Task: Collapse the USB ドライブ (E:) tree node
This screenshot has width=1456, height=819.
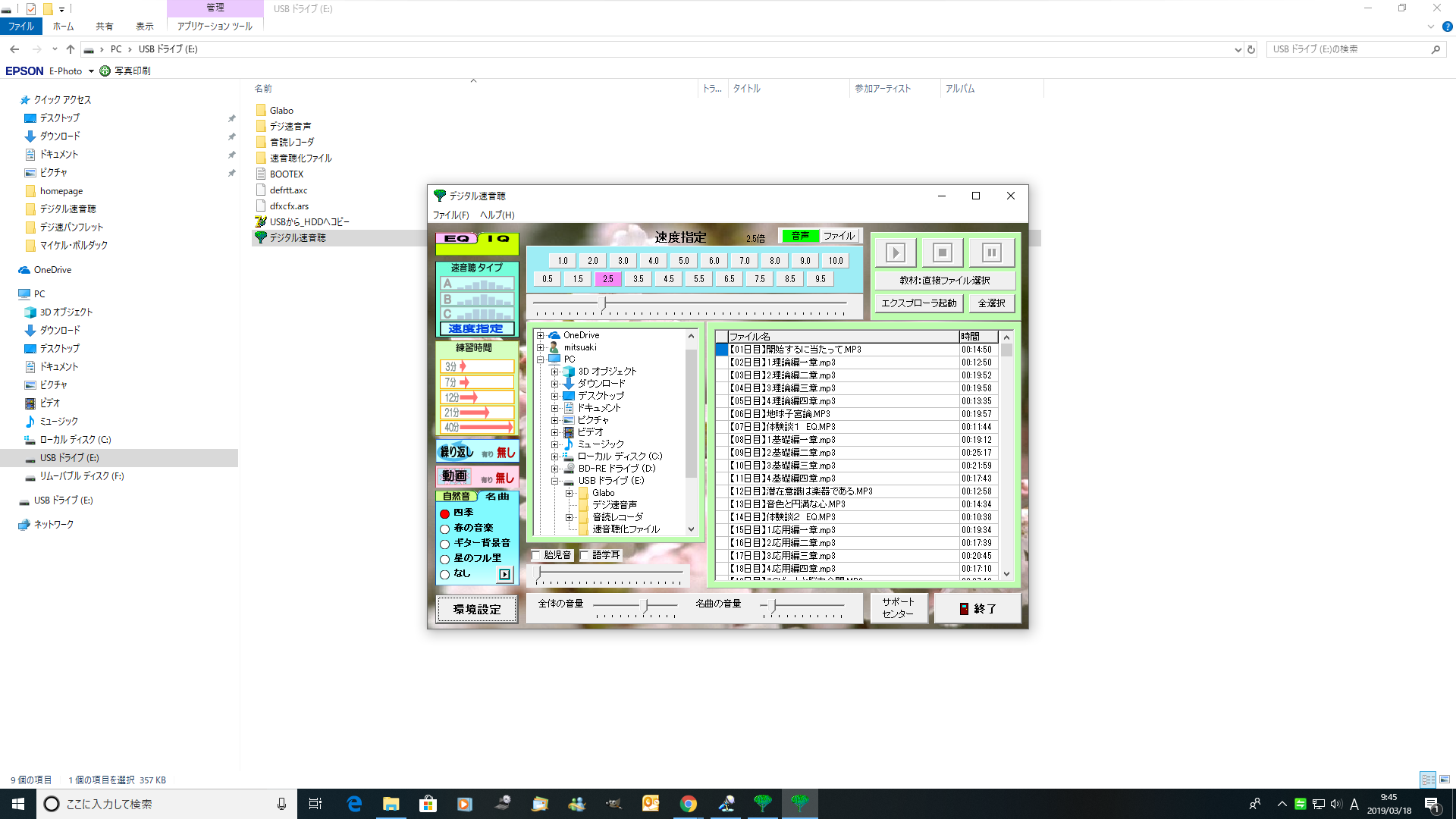Action: point(554,481)
